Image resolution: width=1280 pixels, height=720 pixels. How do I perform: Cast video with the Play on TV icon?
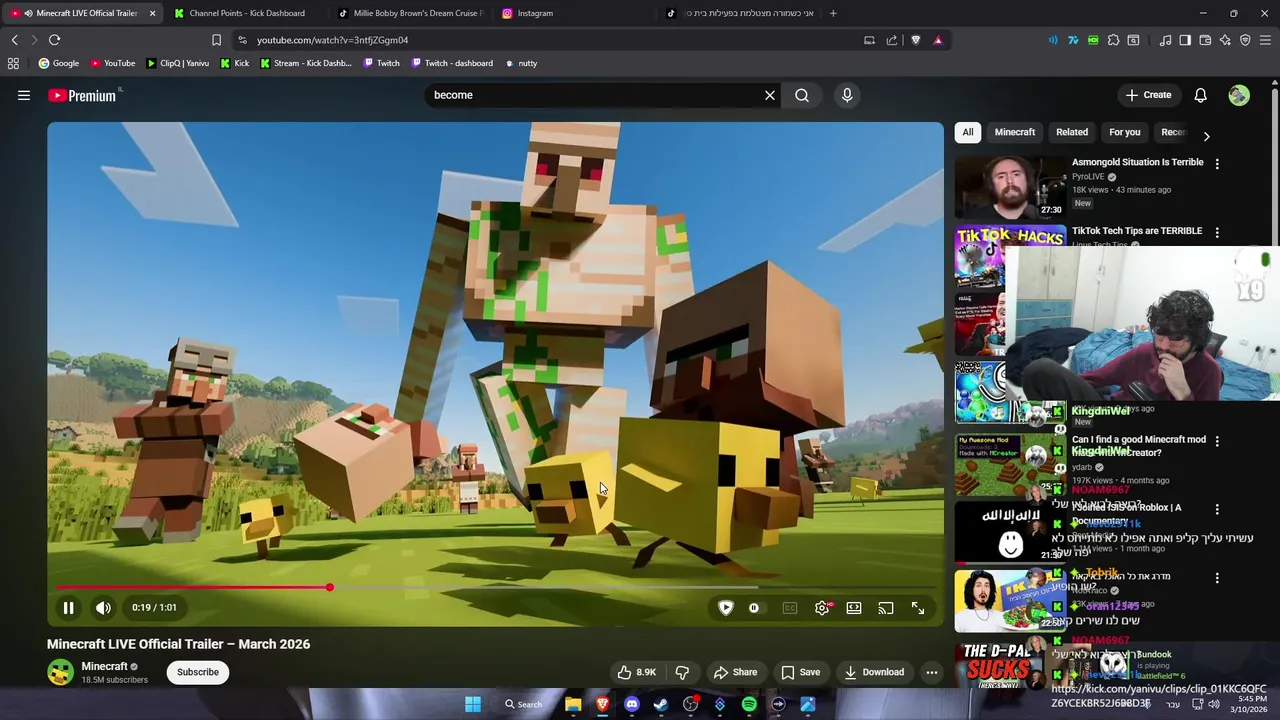pyautogui.click(x=886, y=608)
